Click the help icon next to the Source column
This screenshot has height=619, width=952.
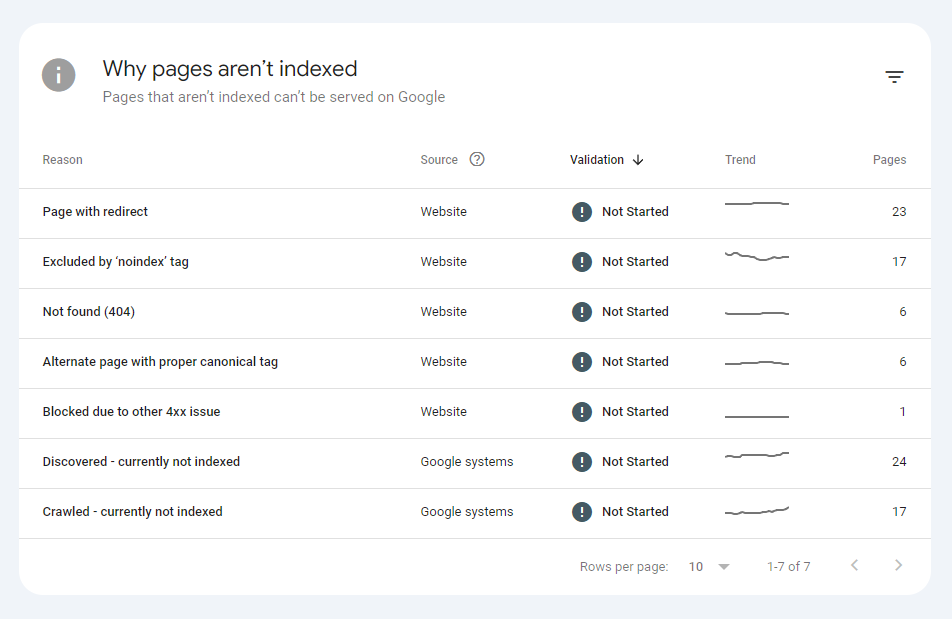477,159
